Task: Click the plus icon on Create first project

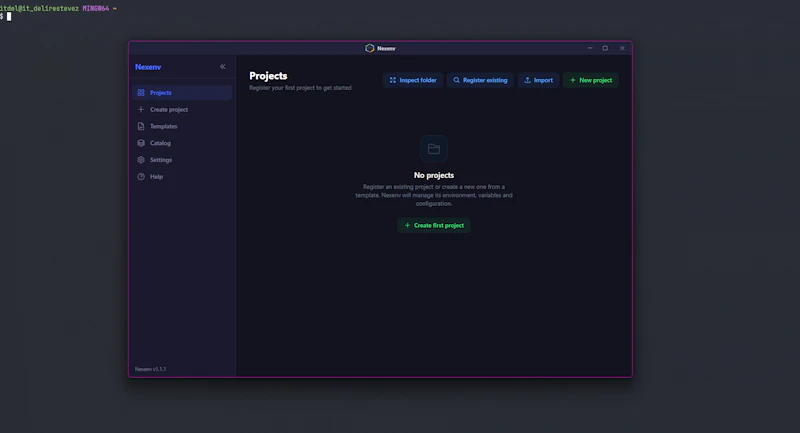Action: (x=407, y=225)
